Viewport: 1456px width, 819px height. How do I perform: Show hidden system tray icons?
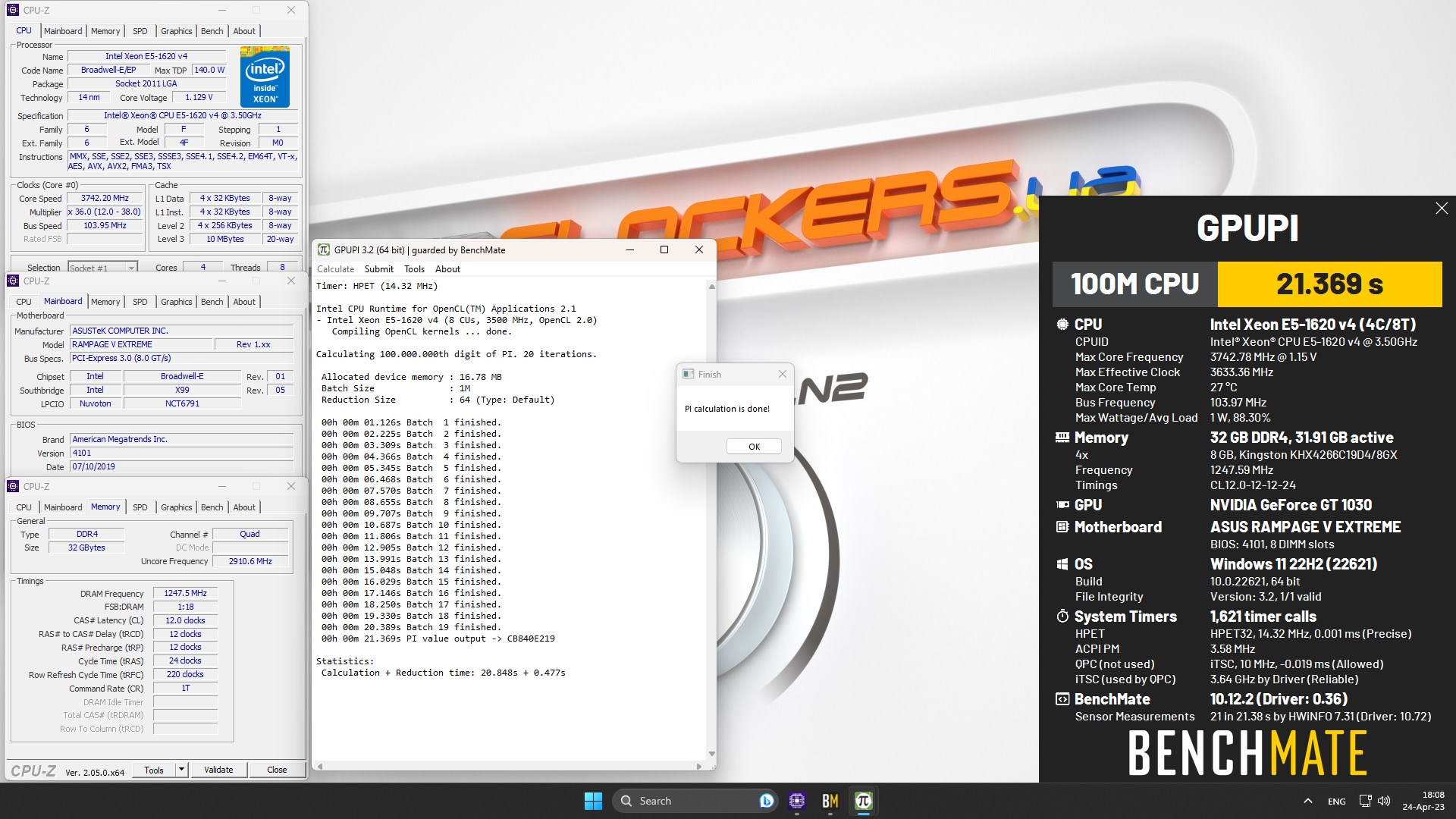point(1307,801)
